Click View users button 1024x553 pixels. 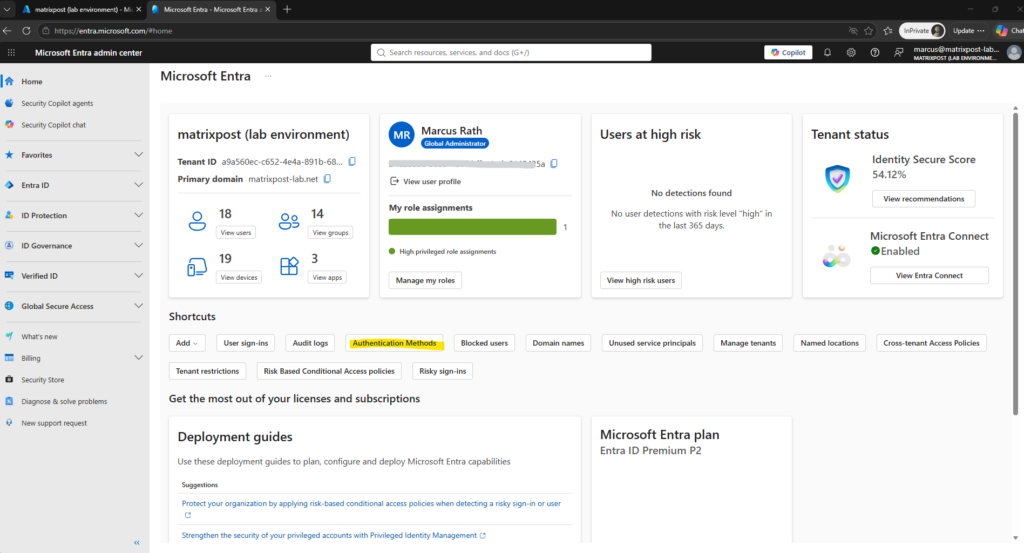(236, 232)
